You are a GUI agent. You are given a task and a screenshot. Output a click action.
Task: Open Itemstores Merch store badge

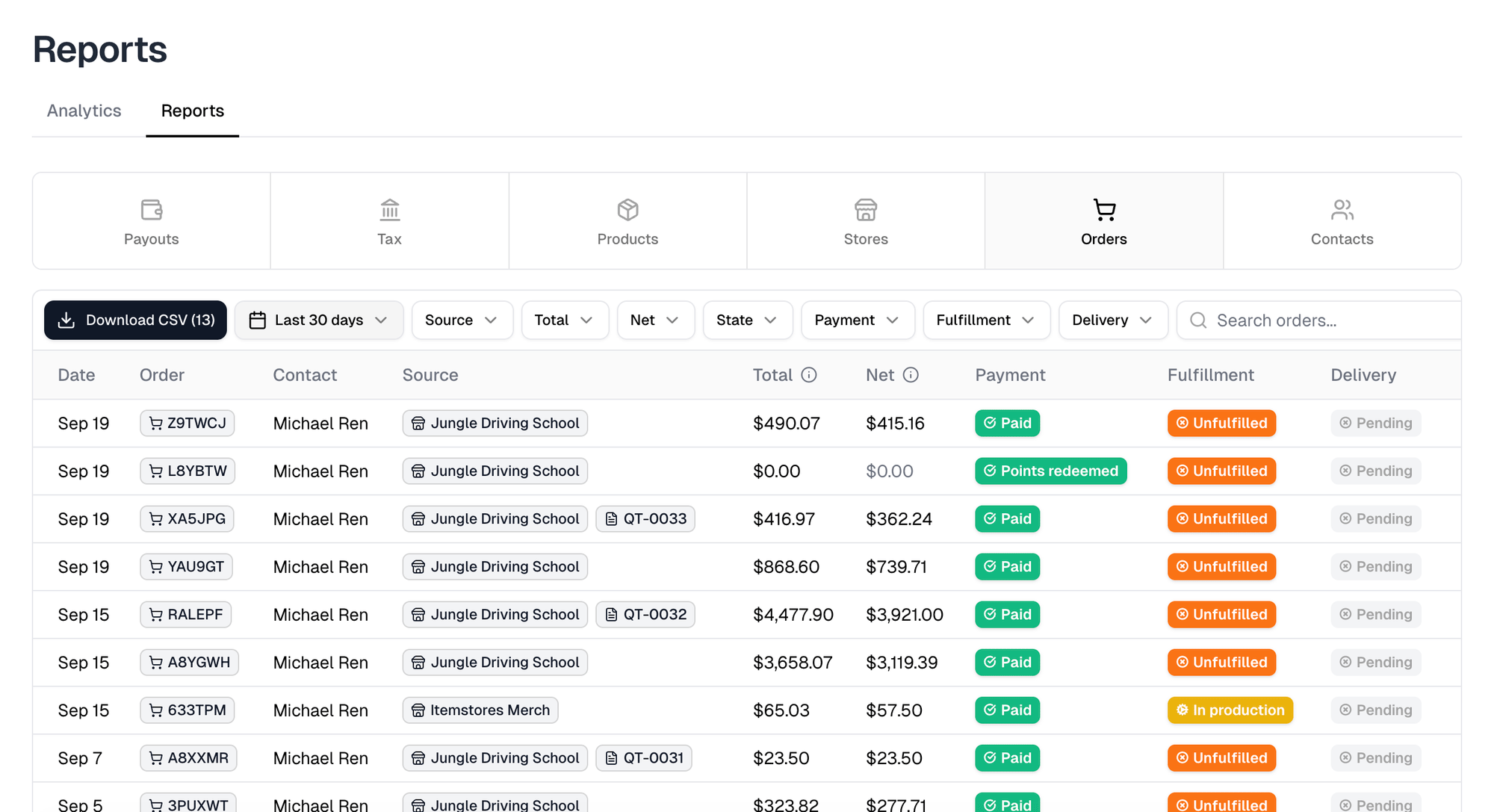[x=480, y=710]
